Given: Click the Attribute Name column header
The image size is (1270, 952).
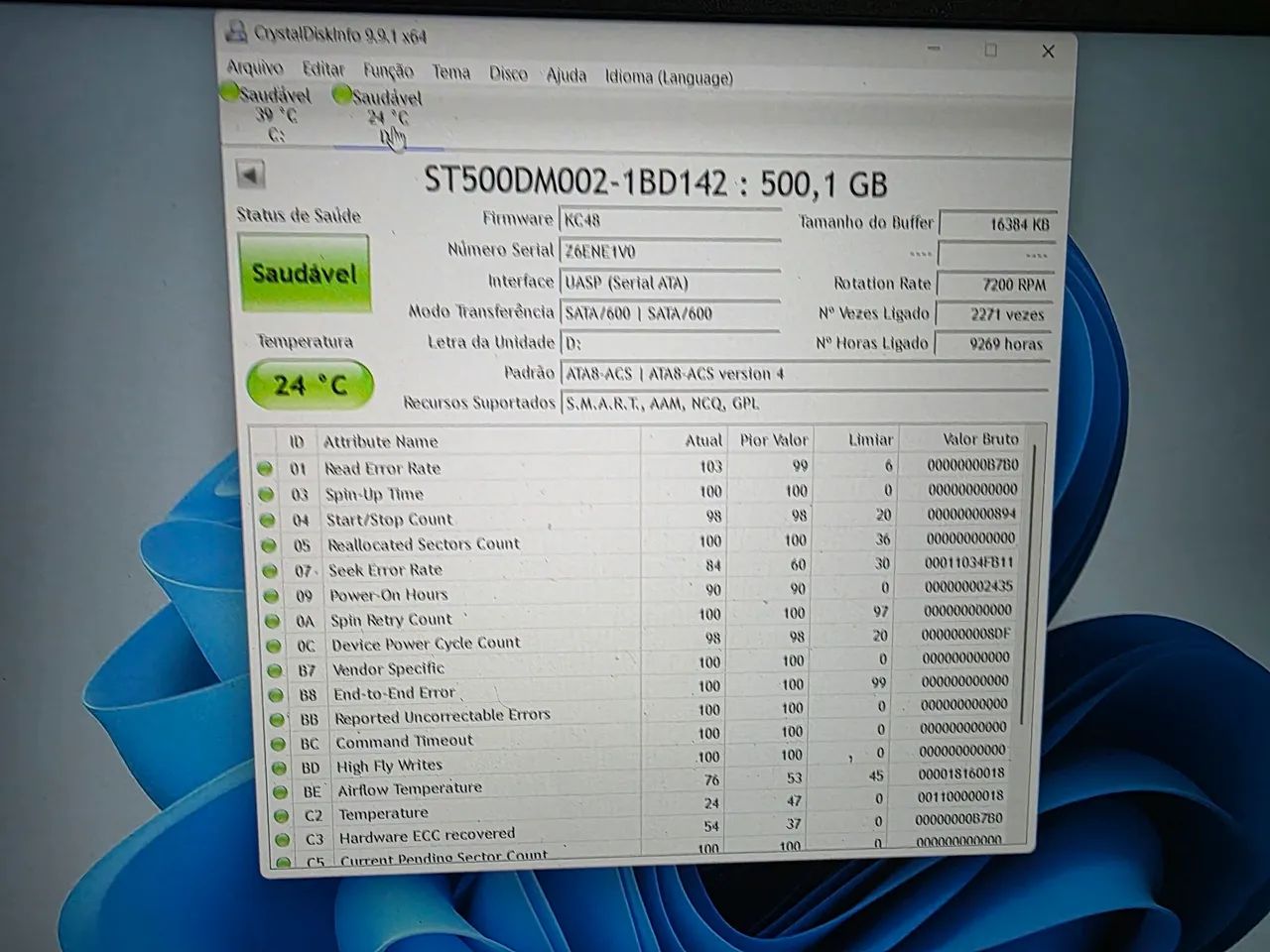Looking at the screenshot, I should (x=381, y=442).
